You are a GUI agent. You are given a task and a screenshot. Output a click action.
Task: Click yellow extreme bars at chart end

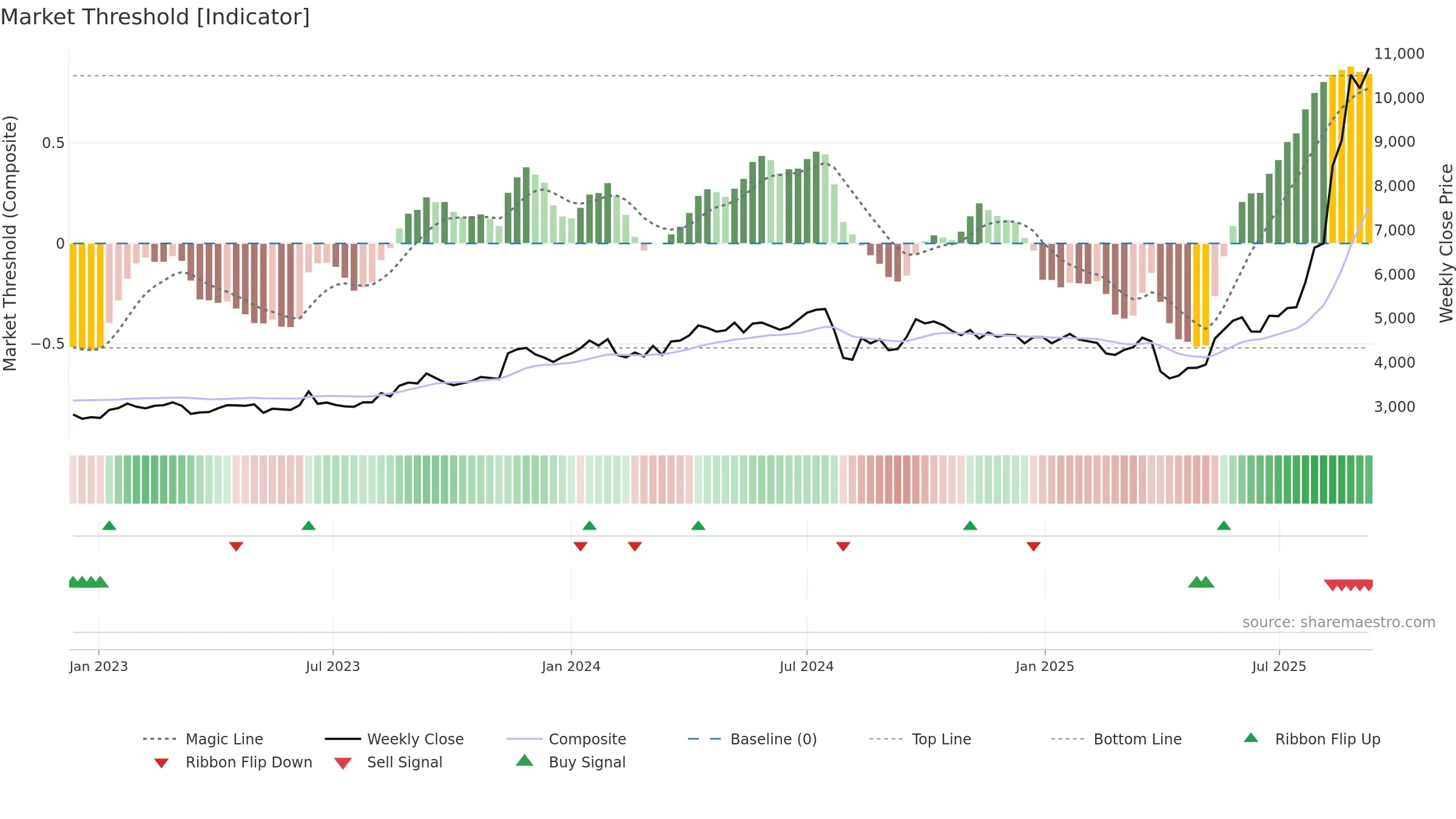pyautogui.click(x=1350, y=155)
